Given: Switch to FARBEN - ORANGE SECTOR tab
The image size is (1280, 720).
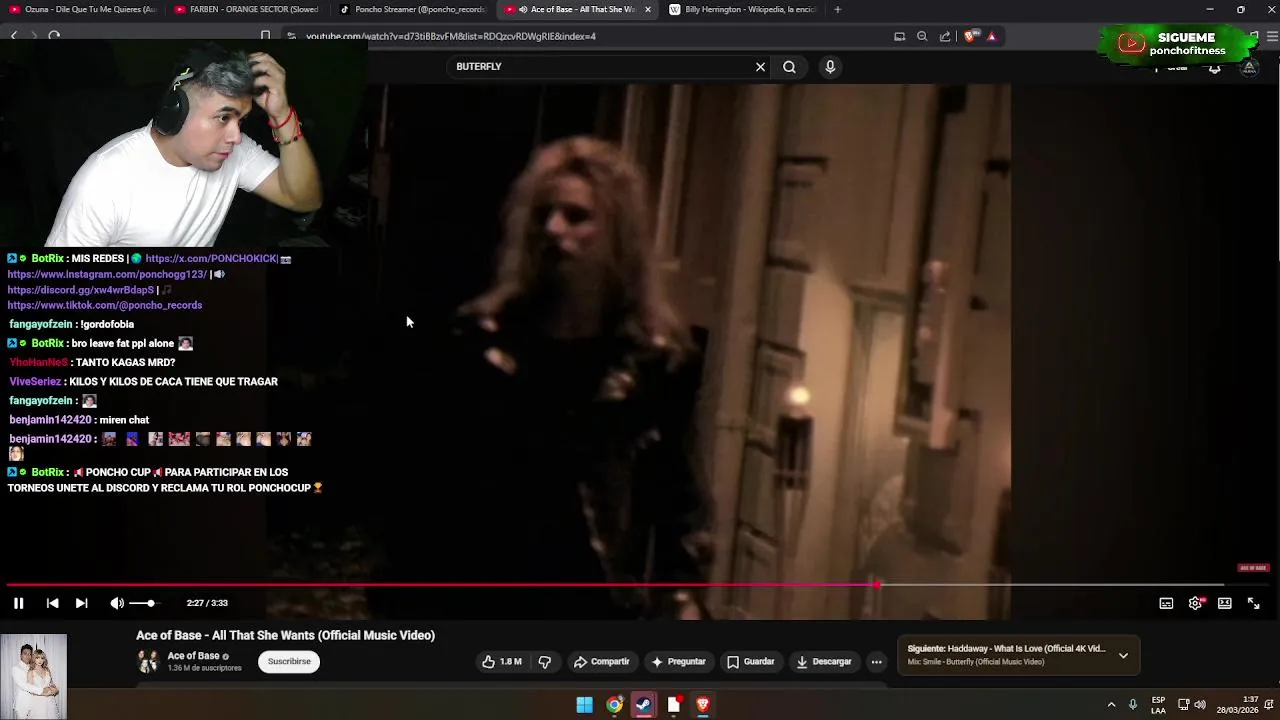Looking at the screenshot, I should (x=247, y=9).
